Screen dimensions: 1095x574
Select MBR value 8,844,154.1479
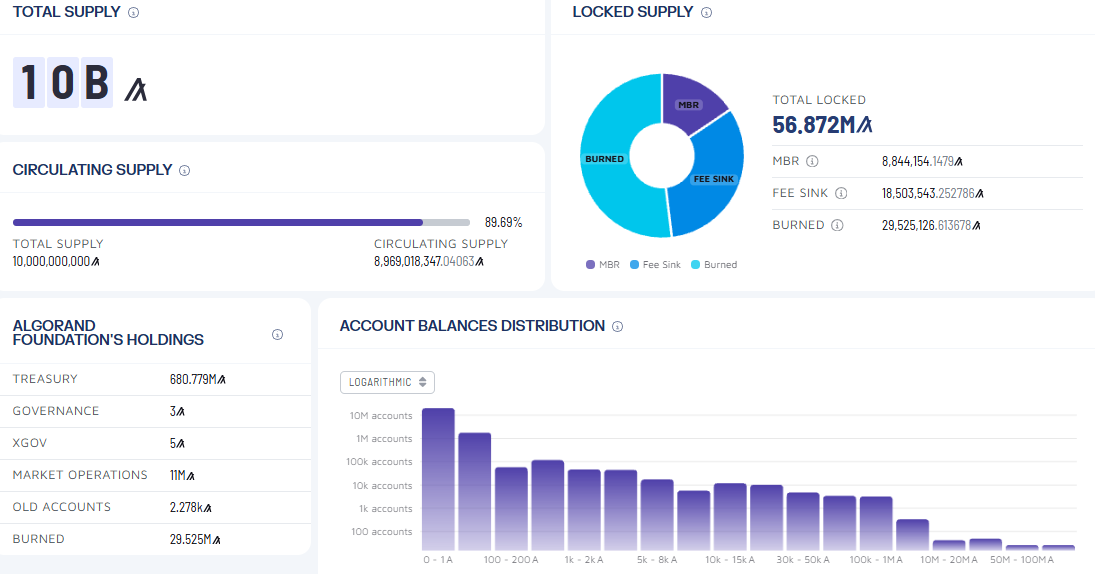(x=922, y=161)
